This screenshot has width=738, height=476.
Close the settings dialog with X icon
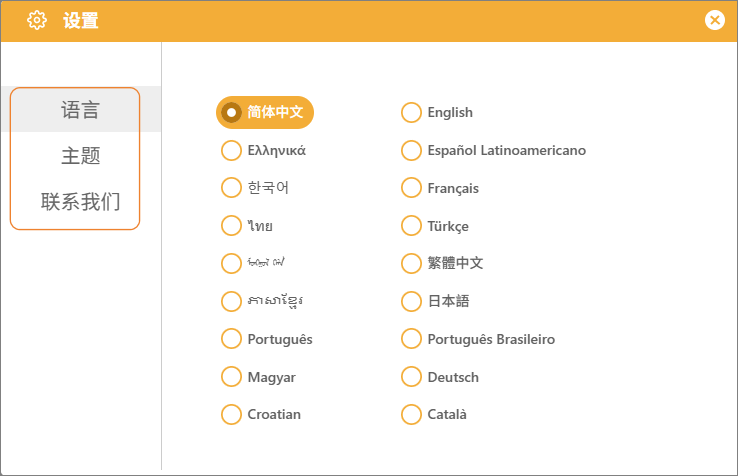click(714, 20)
